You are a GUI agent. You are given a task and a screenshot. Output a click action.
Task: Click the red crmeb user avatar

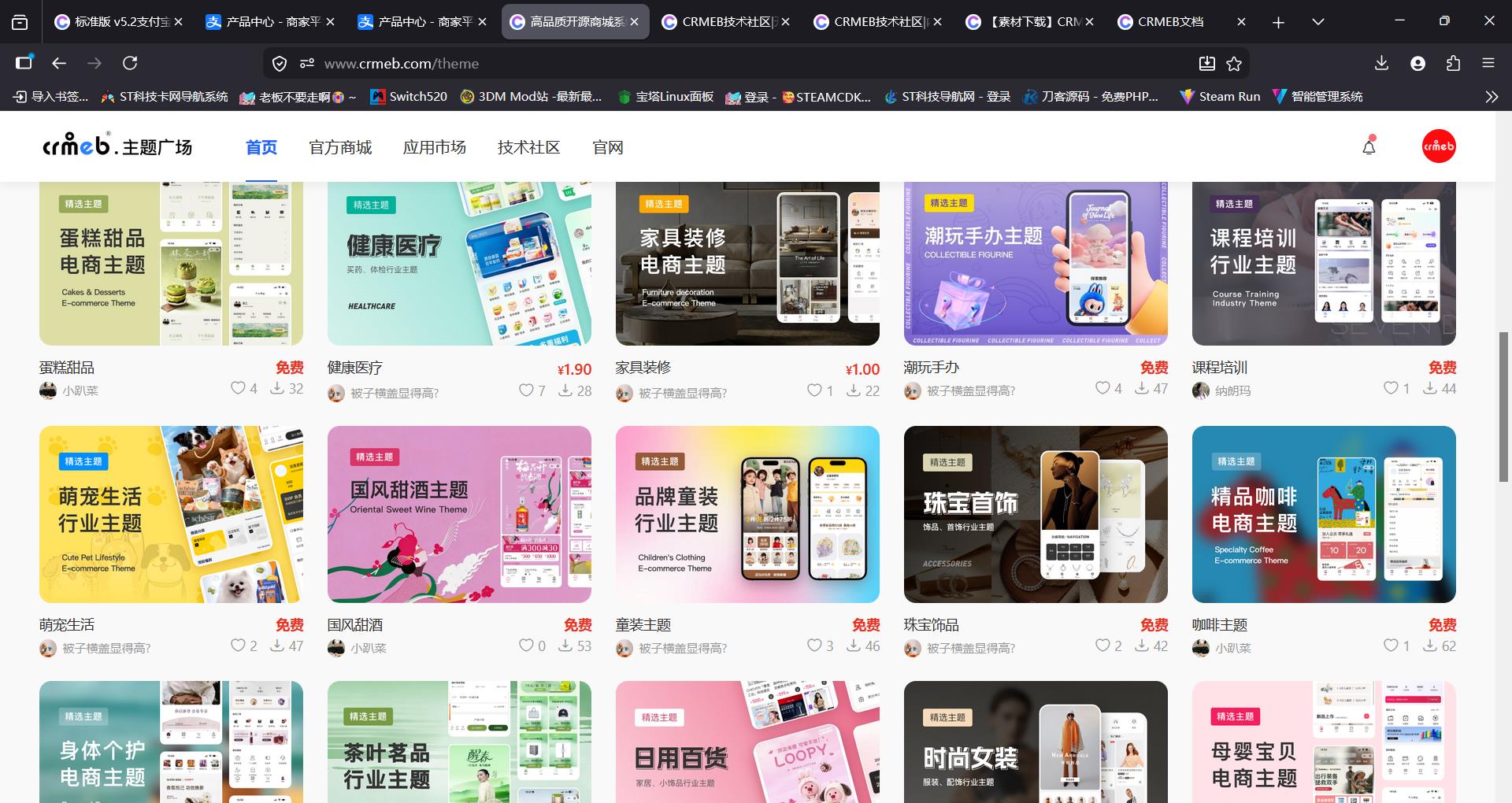[x=1438, y=146]
